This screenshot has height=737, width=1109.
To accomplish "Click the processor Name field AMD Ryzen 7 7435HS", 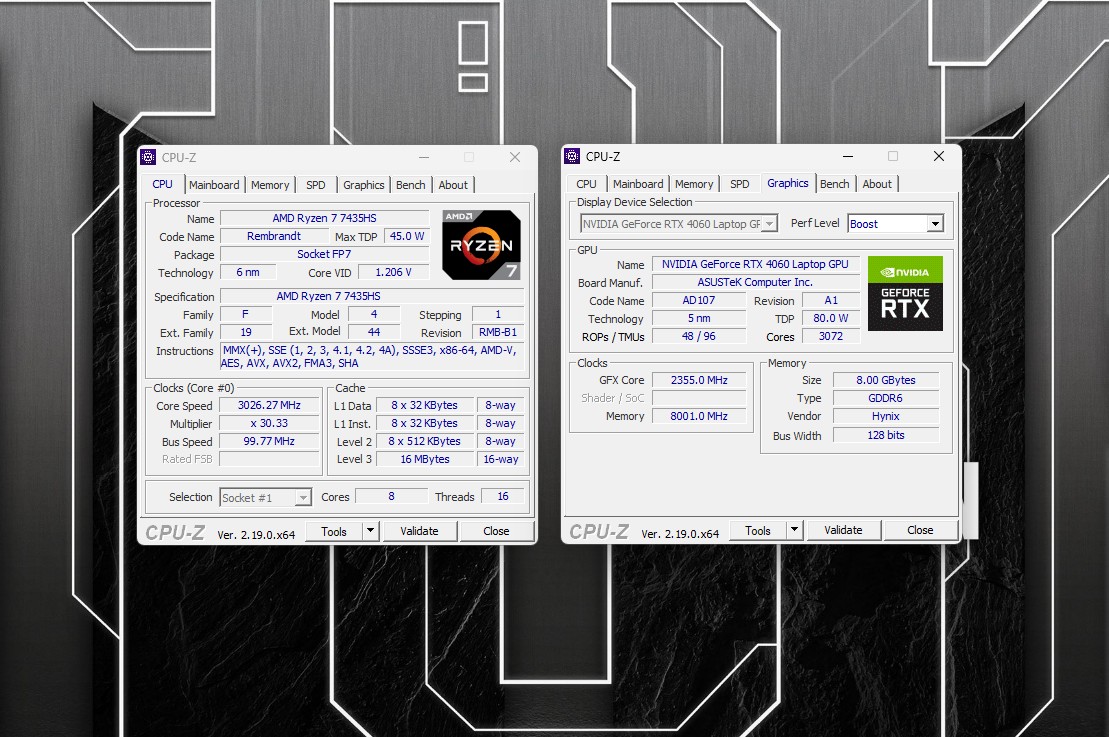I will coord(325,218).
